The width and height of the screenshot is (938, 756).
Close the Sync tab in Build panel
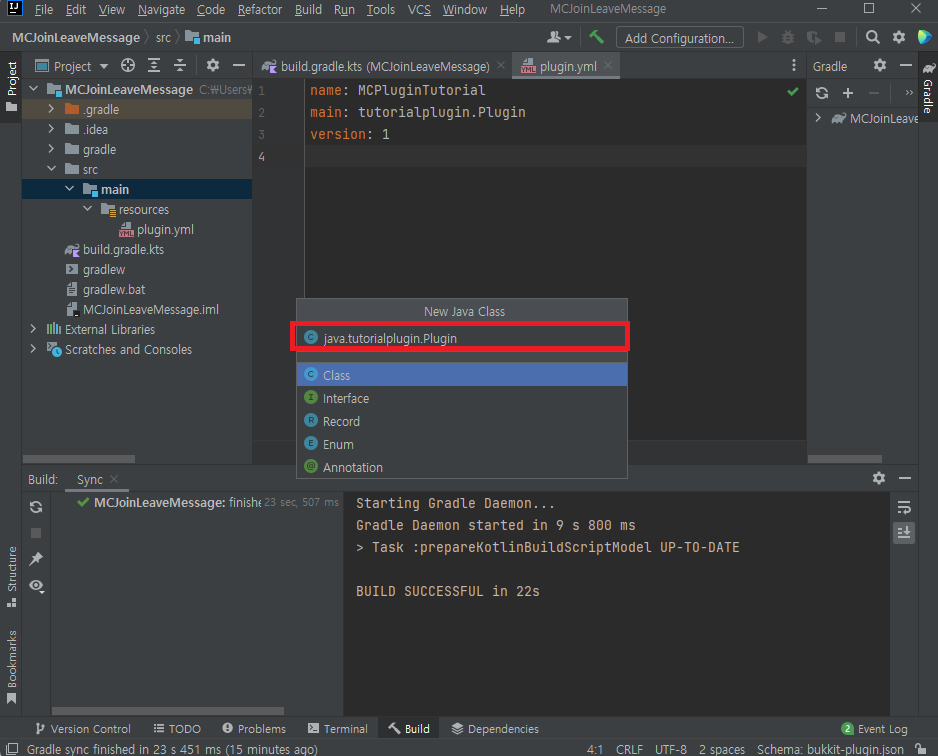click(114, 479)
